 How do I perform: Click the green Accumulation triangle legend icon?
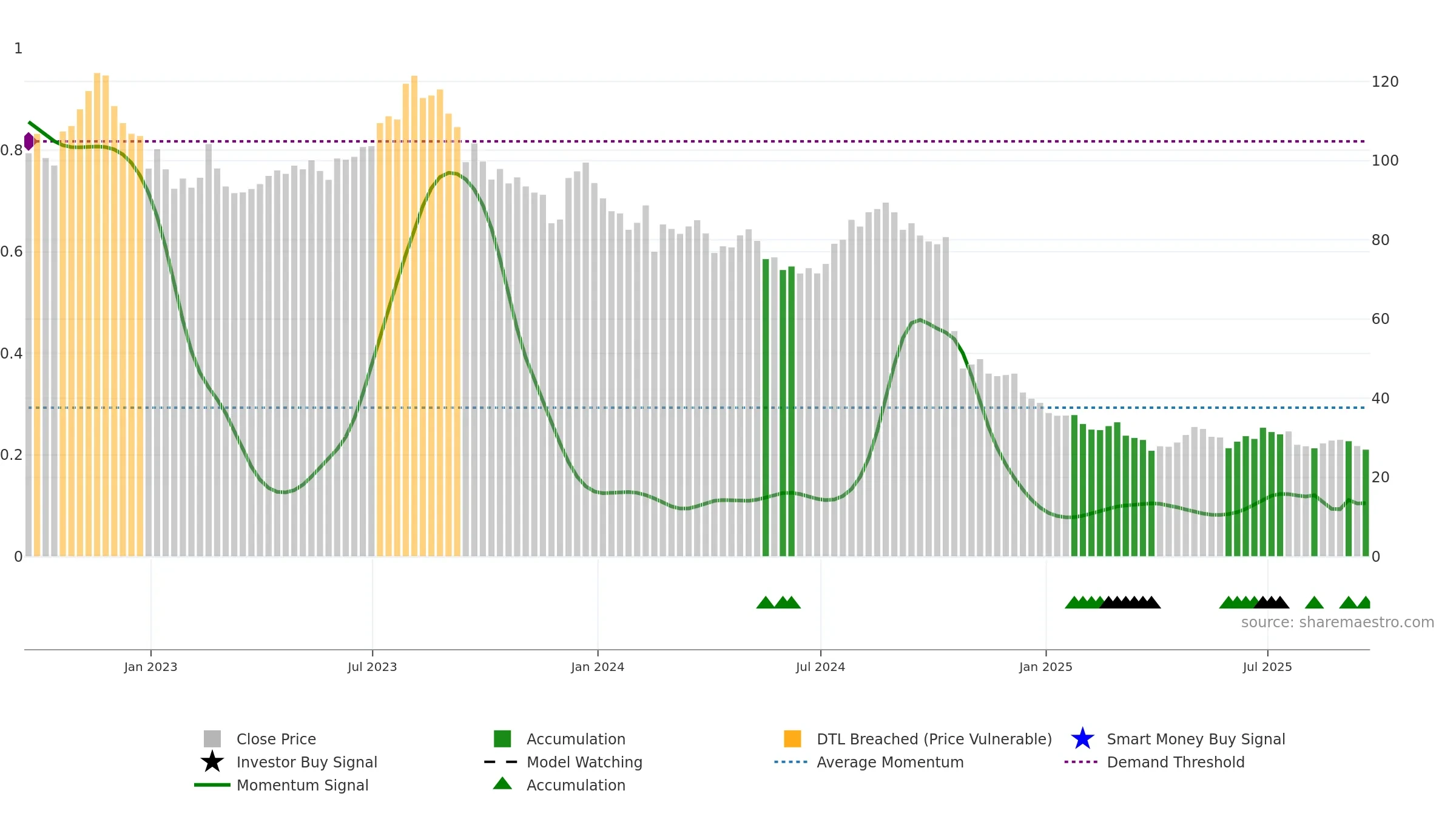point(502,784)
